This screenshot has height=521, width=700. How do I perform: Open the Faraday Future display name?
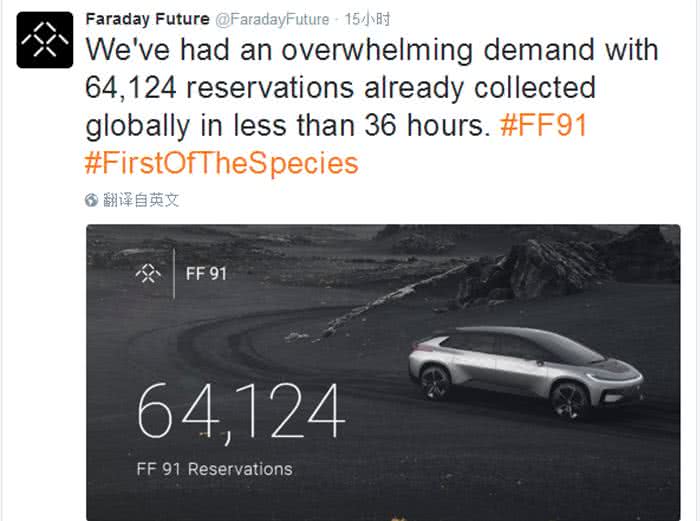(x=147, y=19)
